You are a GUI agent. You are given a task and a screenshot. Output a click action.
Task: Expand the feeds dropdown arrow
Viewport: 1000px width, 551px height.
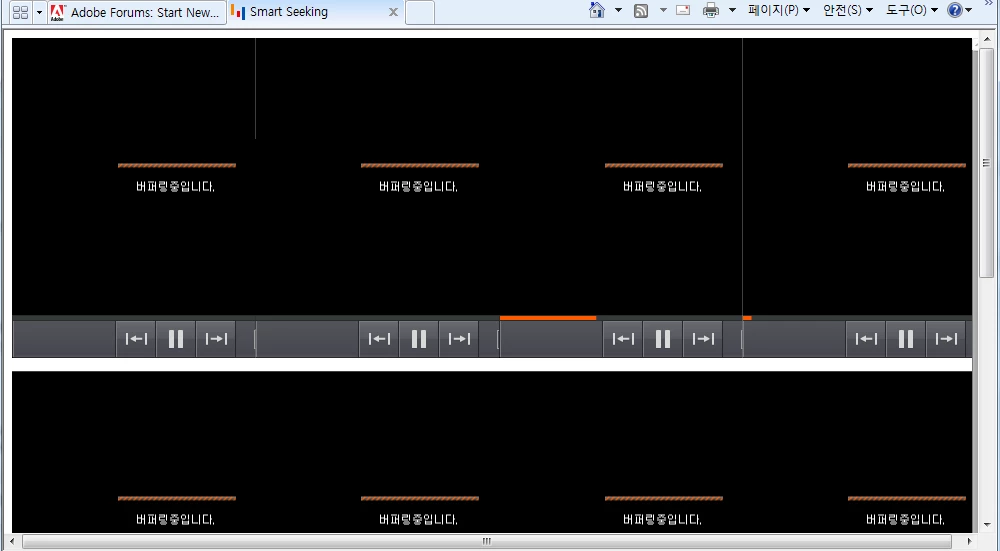(x=663, y=10)
